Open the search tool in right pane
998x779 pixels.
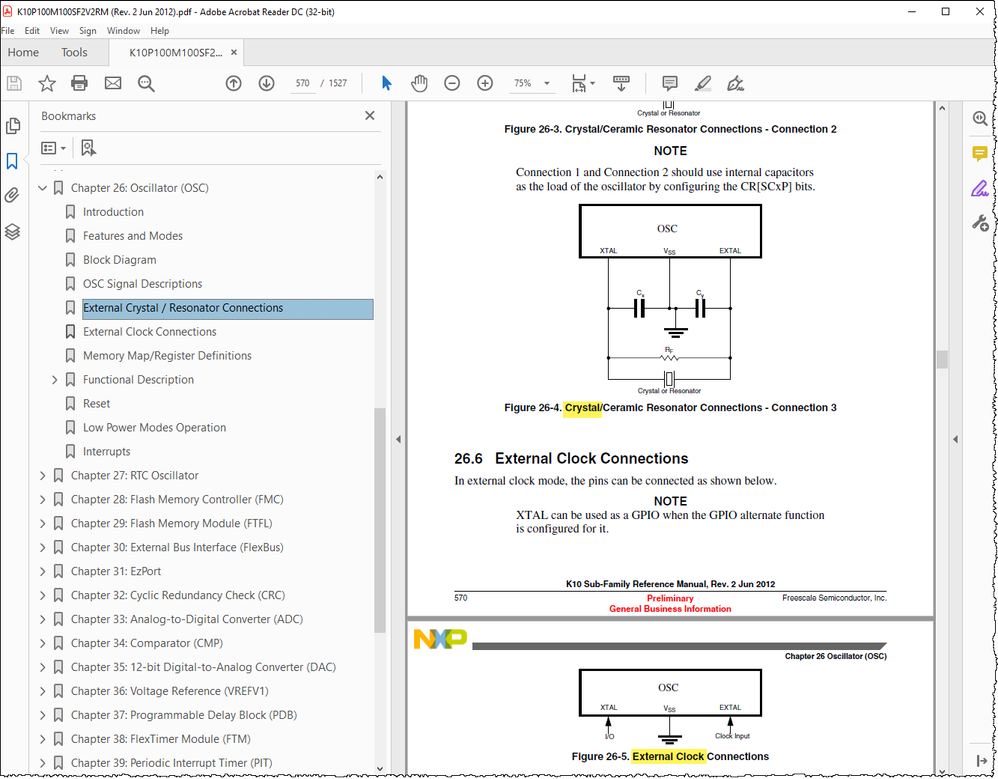click(980, 118)
